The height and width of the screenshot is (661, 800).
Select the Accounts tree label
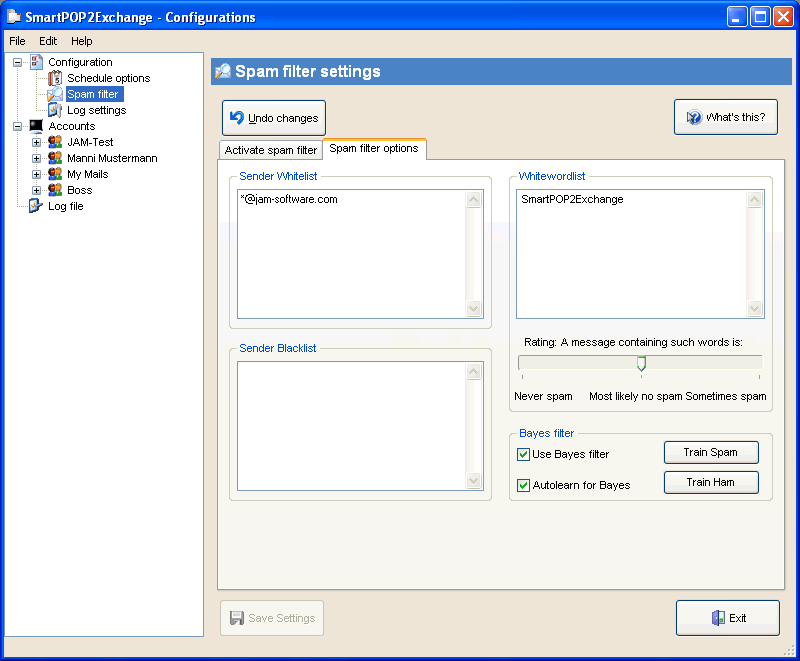(x=72, y=126)
